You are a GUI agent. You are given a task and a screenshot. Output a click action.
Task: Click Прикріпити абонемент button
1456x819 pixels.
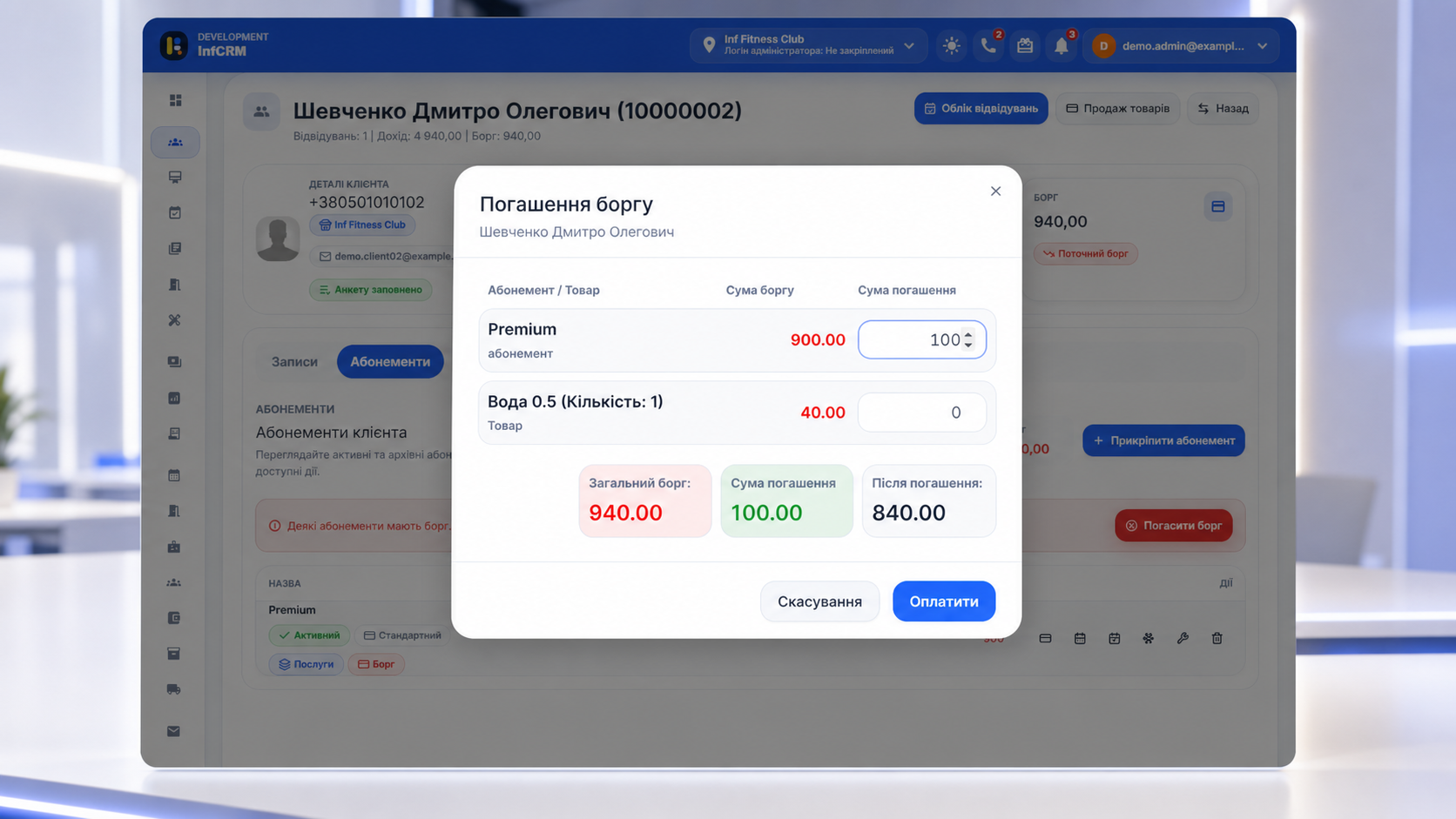(x=1164, y=440)
